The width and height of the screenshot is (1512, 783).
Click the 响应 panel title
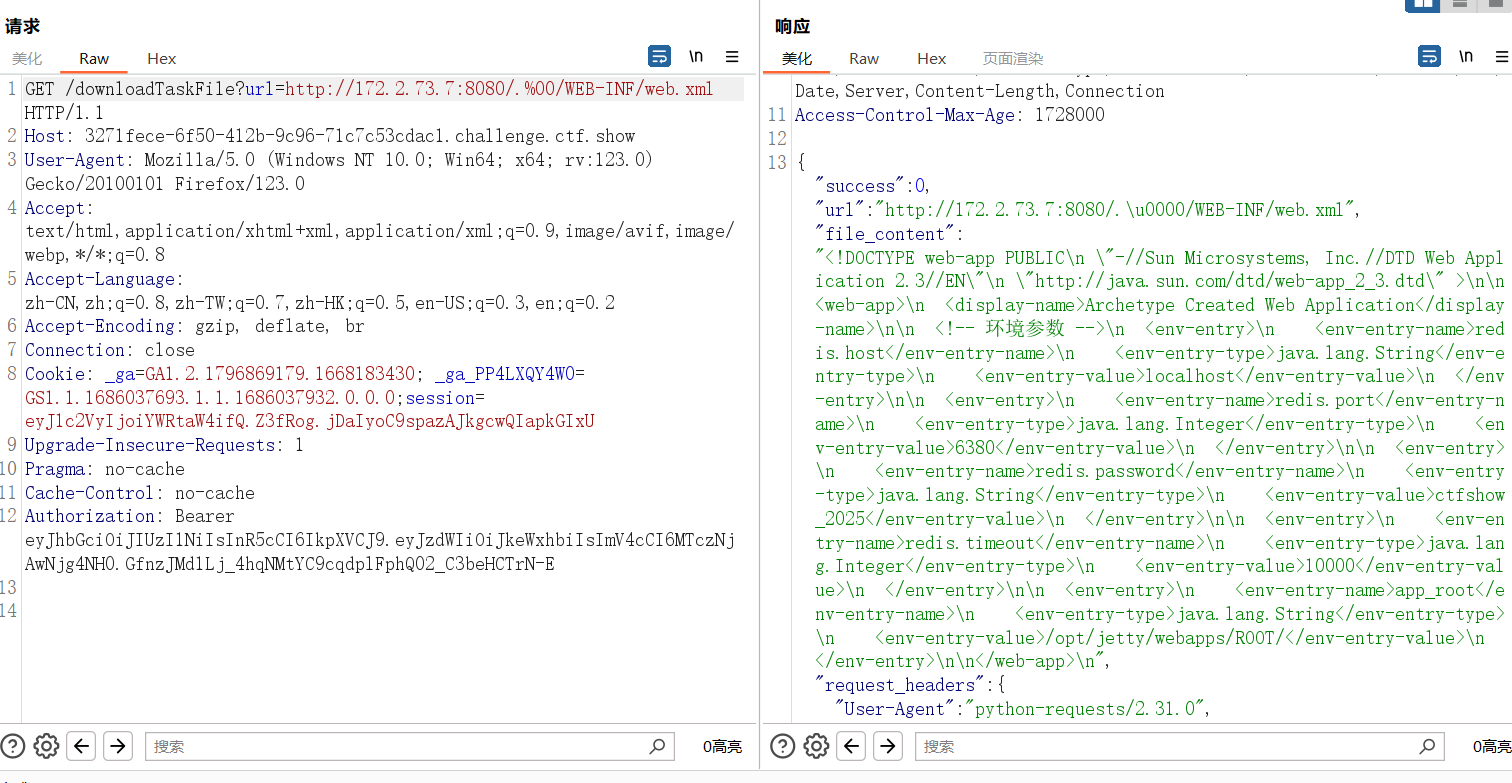[792, 27]
